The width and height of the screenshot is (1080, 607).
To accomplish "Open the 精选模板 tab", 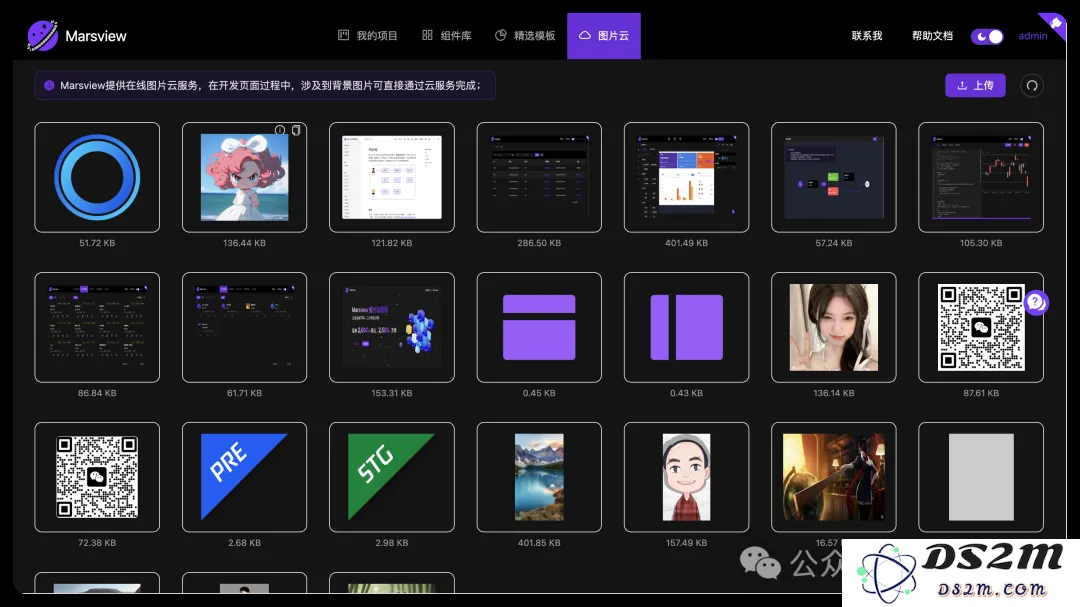I will (x=525, y=36).
